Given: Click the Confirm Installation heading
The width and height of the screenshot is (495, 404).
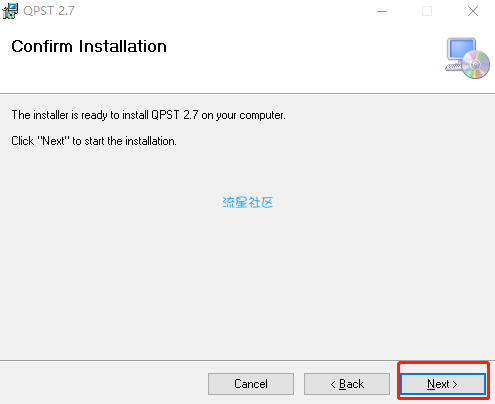Looking at the screenshot, I should (x=89, y=46).
